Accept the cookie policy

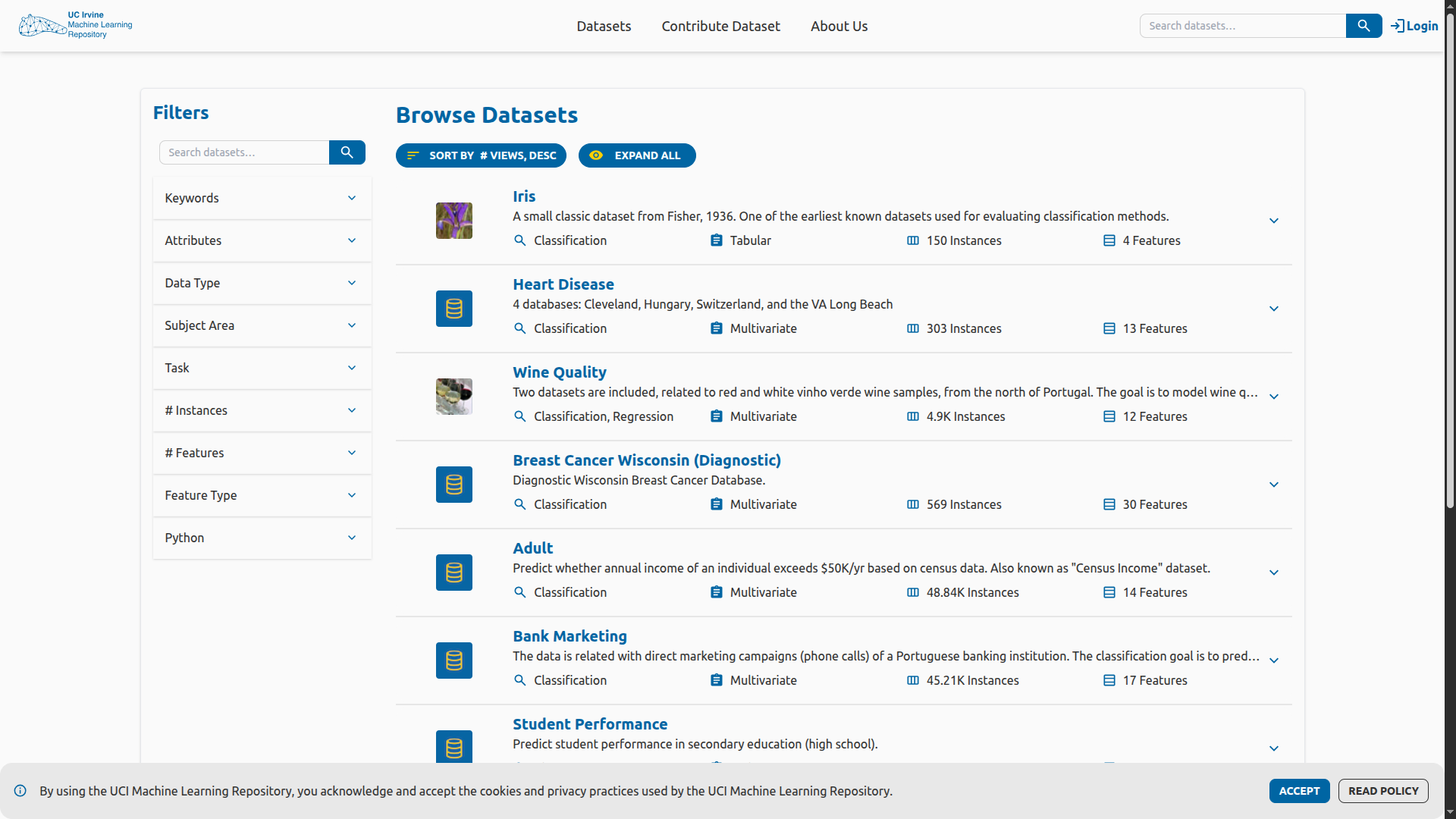[x=1299, y=791]
